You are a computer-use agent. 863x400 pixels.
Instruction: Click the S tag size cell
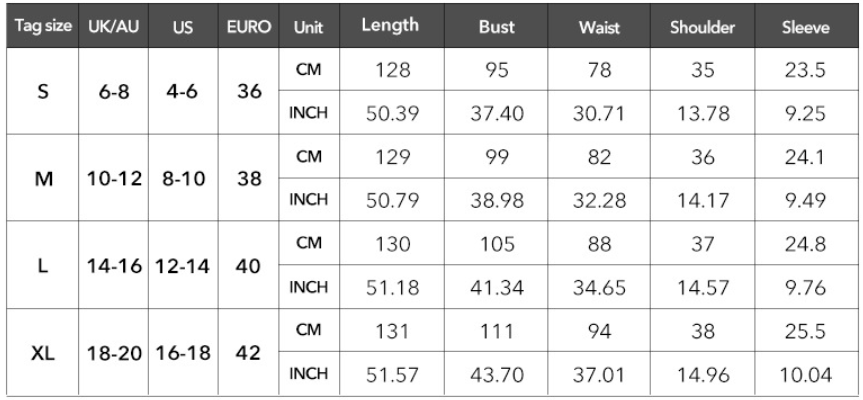click(43, 91)
